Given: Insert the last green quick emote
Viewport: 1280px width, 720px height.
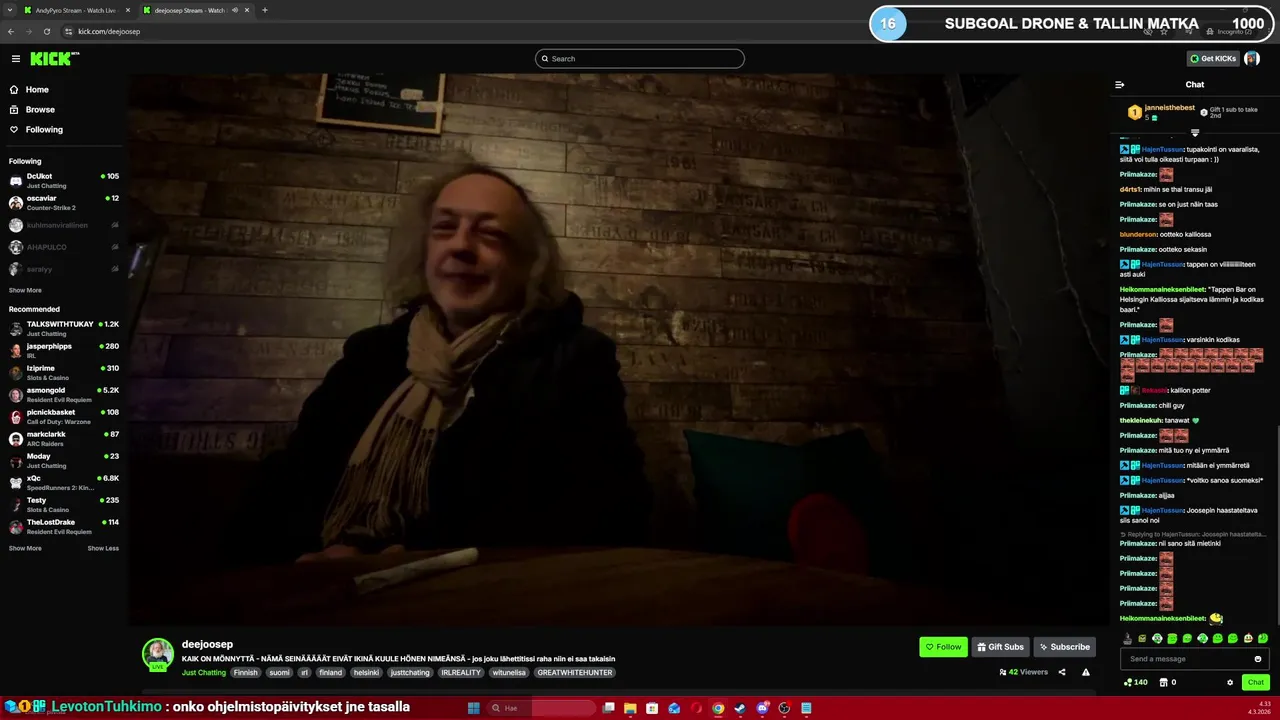Looking at the screenshot, I should (x=1263, y=638).
